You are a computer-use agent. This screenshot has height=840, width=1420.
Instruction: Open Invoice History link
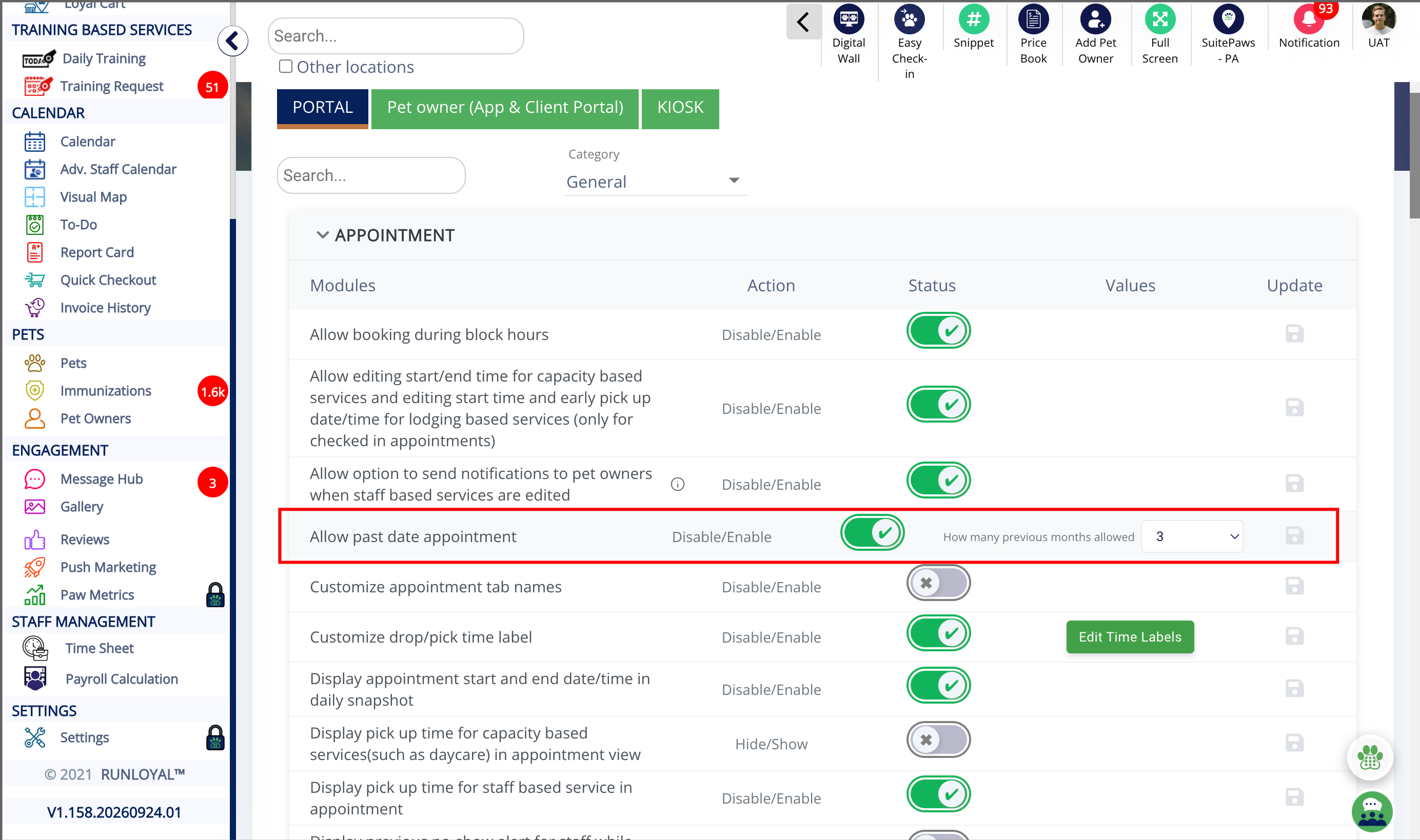coord(105,308)
